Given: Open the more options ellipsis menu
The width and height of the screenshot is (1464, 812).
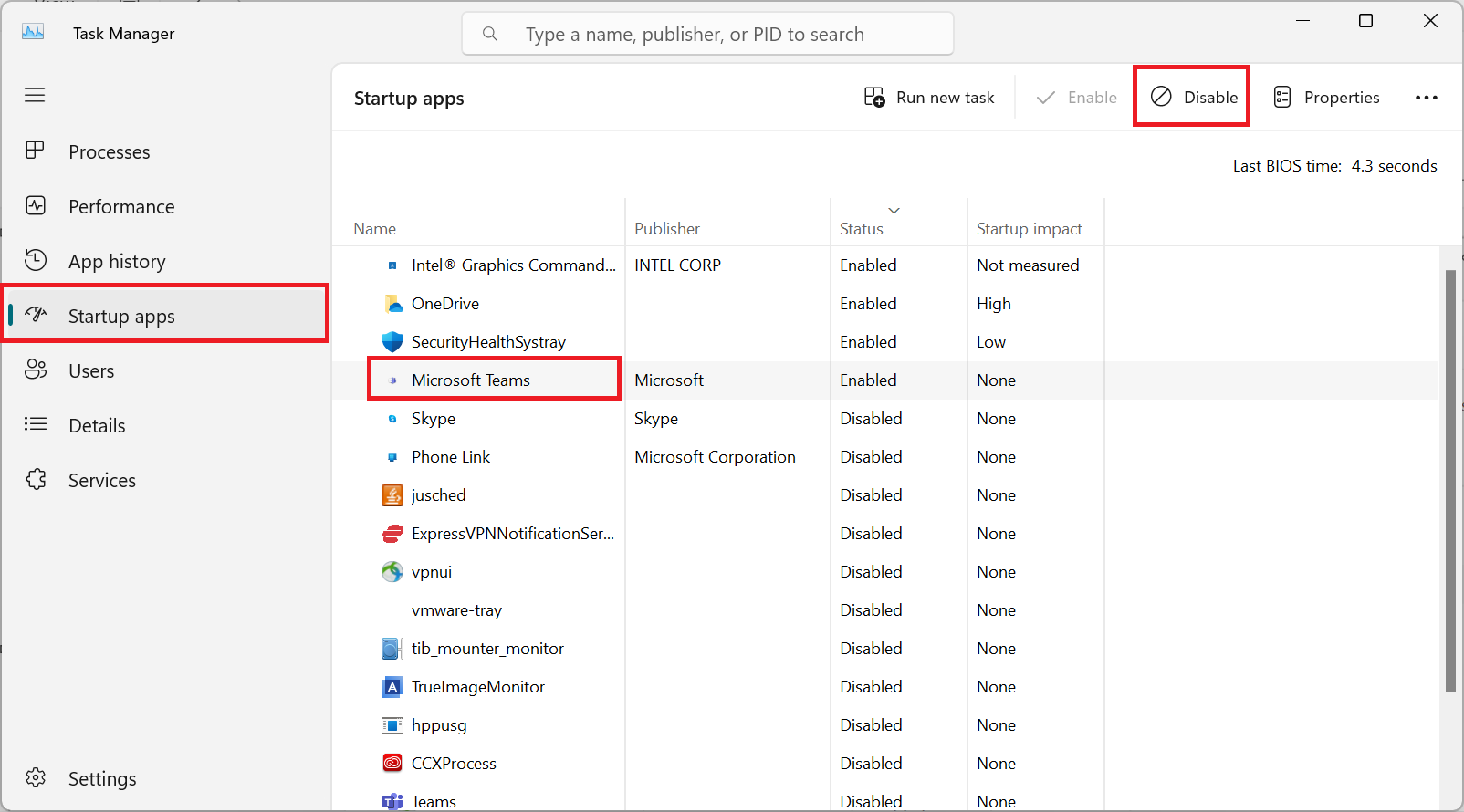Looking at the screenshot, I should tap(1427, 98).
